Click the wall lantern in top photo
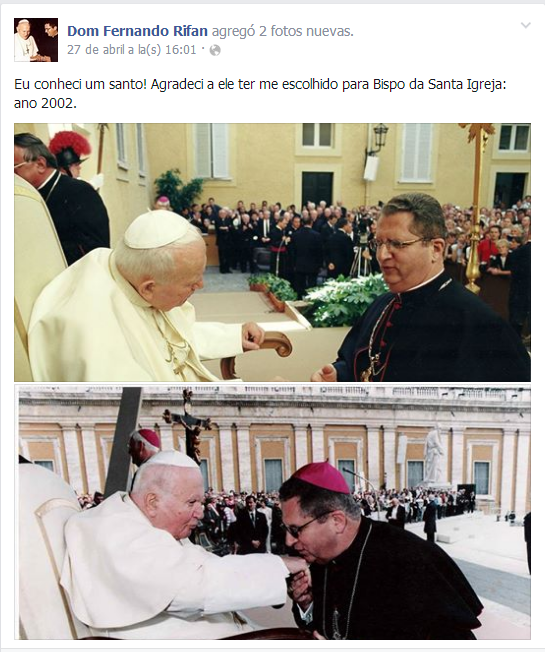The width and height of the screenshot is (545, 652). point(380,136)
